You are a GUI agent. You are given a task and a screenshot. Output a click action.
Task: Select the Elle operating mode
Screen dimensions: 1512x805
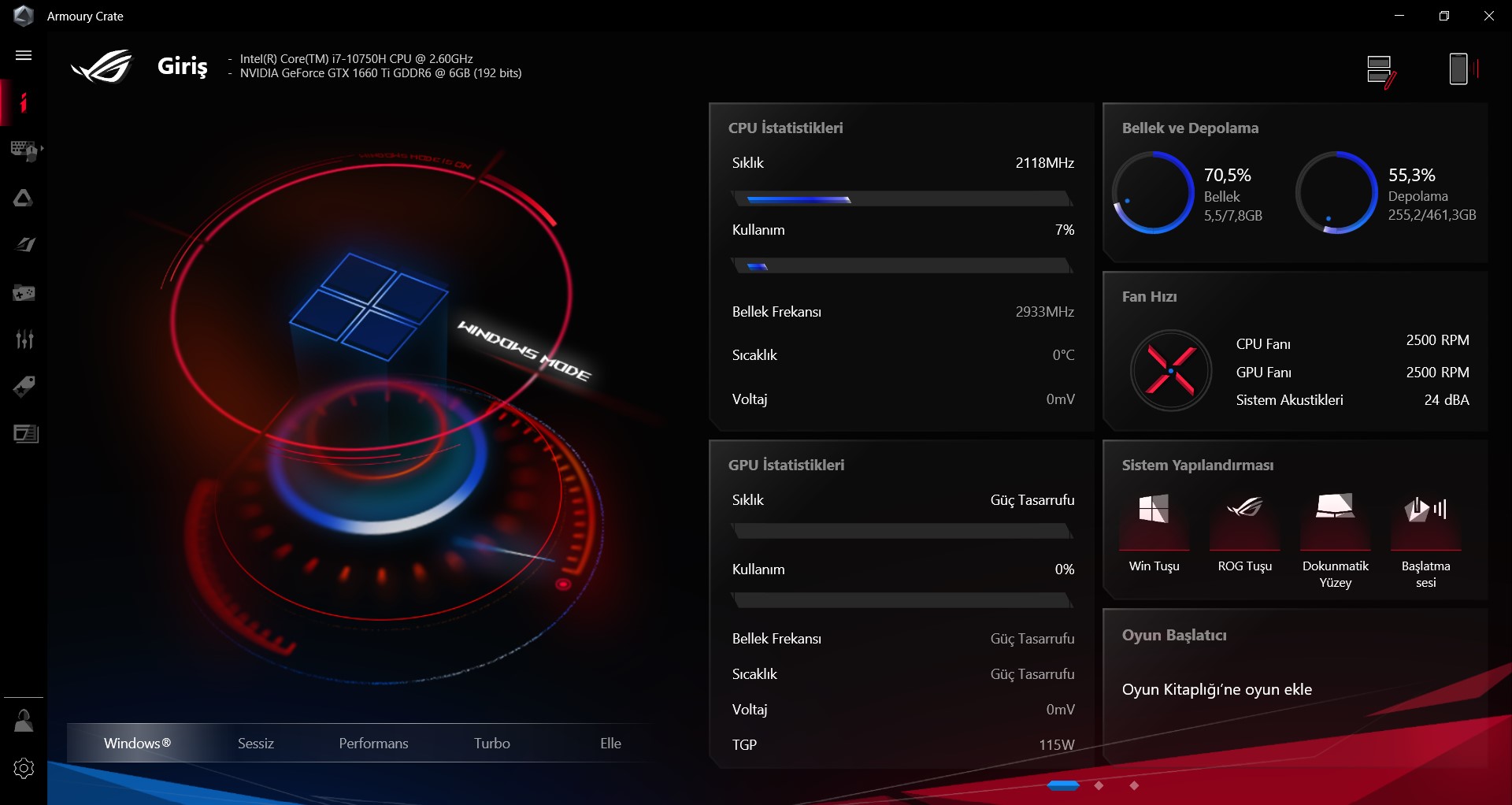coord(610,743)
